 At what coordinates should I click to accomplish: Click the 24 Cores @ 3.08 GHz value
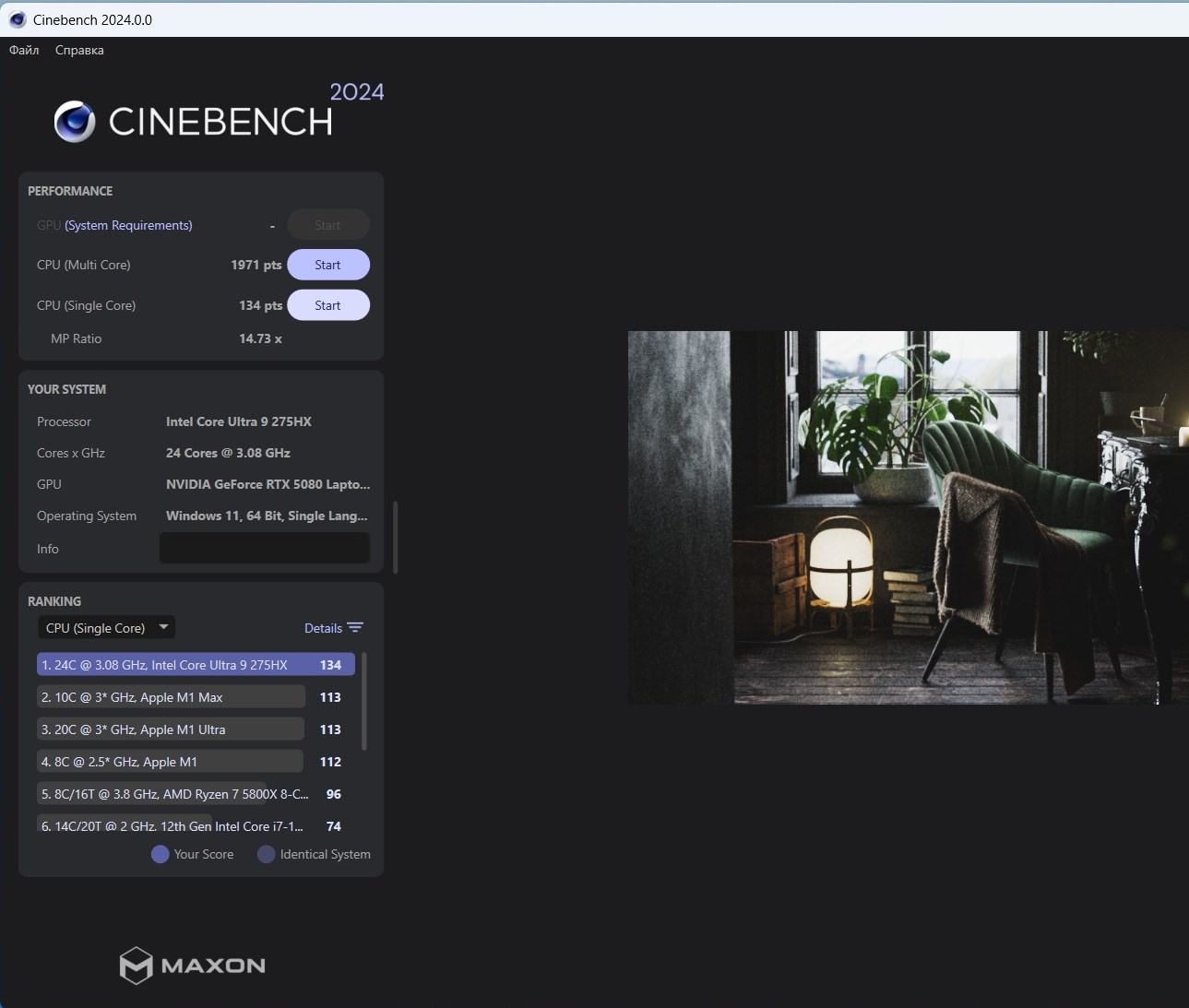coord(228,453)
